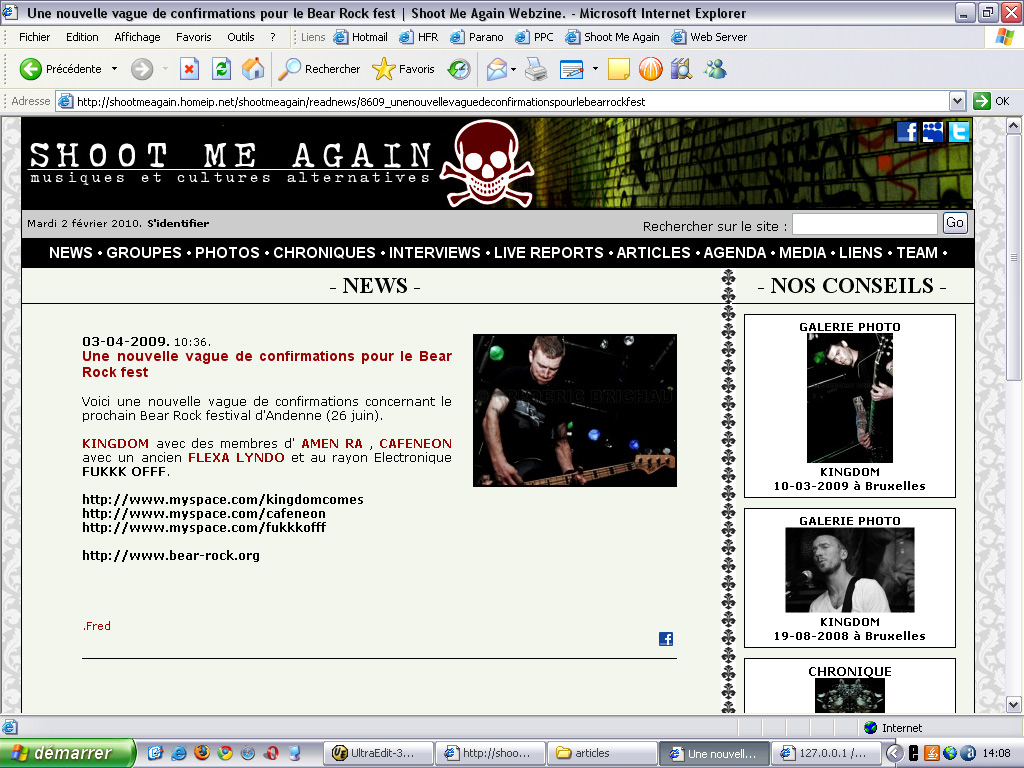Open the www.bear-rock.org link

[170, 556]
